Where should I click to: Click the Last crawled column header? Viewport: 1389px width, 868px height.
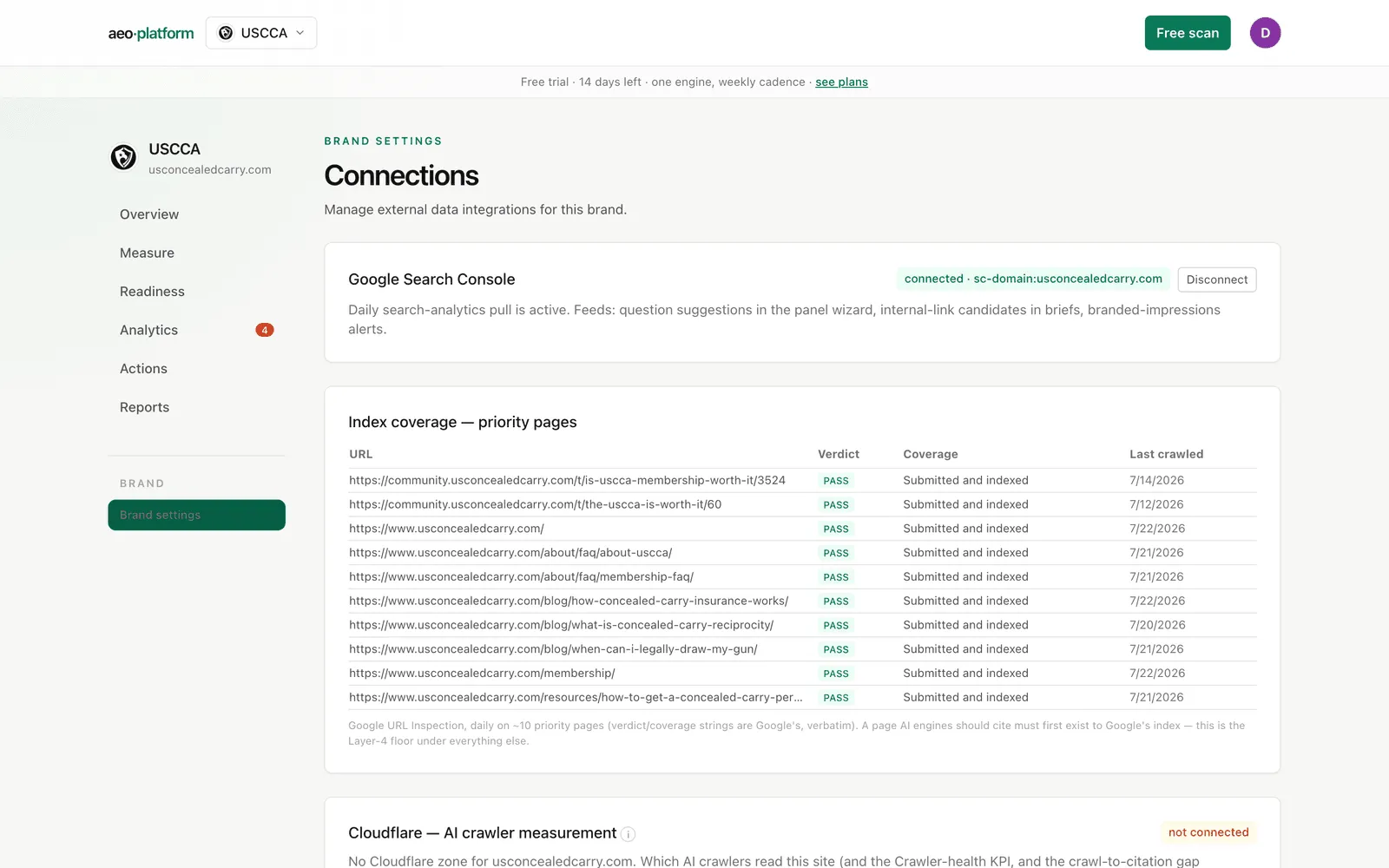[x=1166, y=454]
